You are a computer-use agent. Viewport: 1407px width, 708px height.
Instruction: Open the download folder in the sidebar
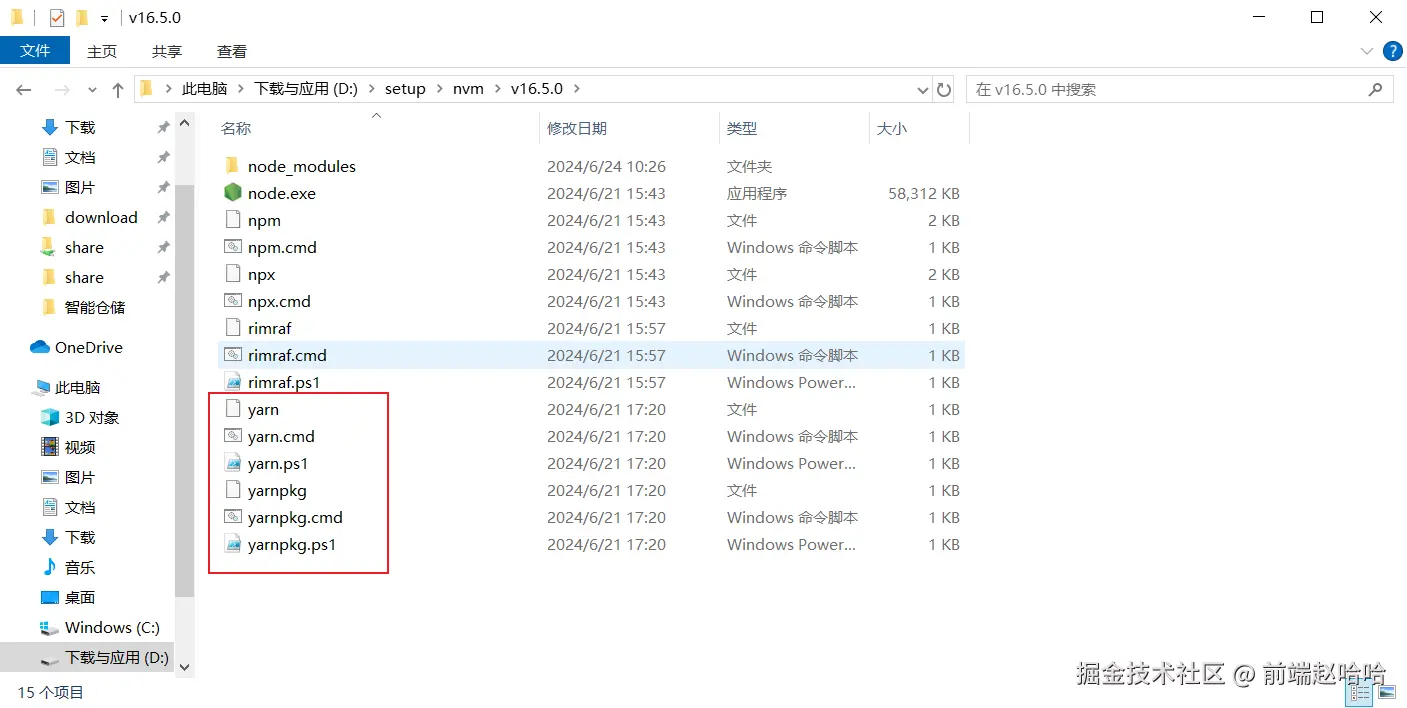pos(101,217)
